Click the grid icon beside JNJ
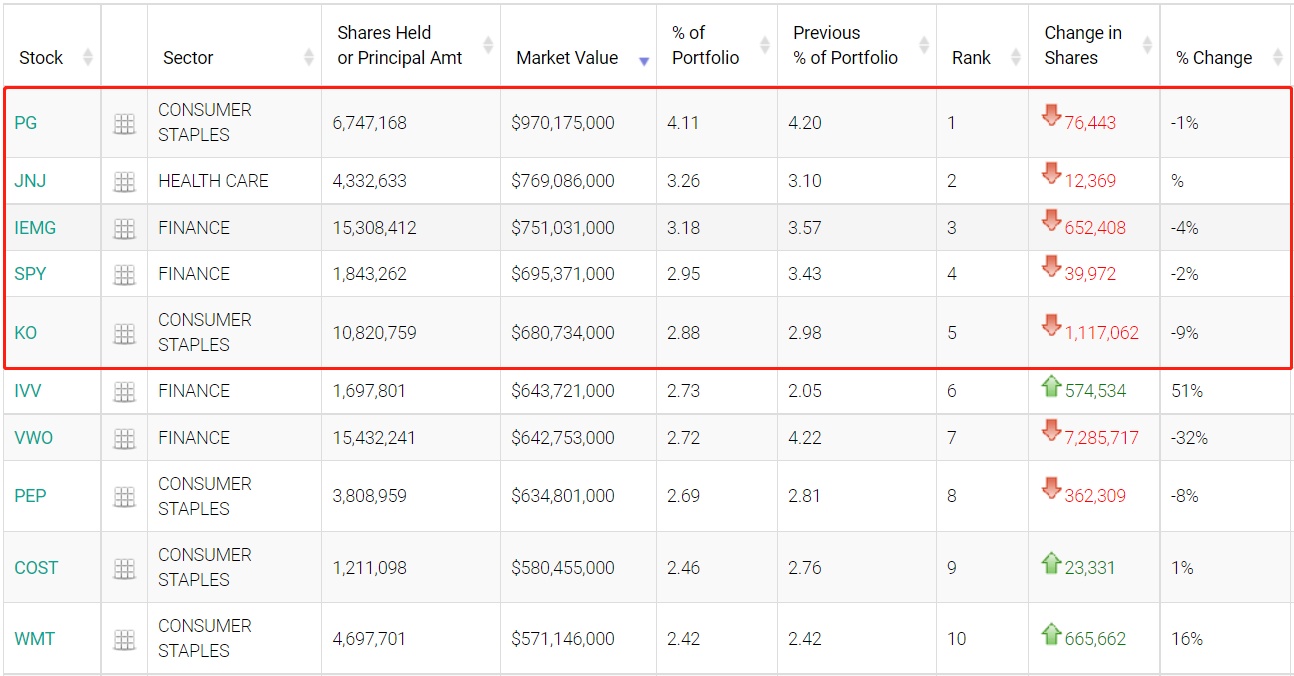Screen dimensions: 1294x676 [x=124, y=182]
